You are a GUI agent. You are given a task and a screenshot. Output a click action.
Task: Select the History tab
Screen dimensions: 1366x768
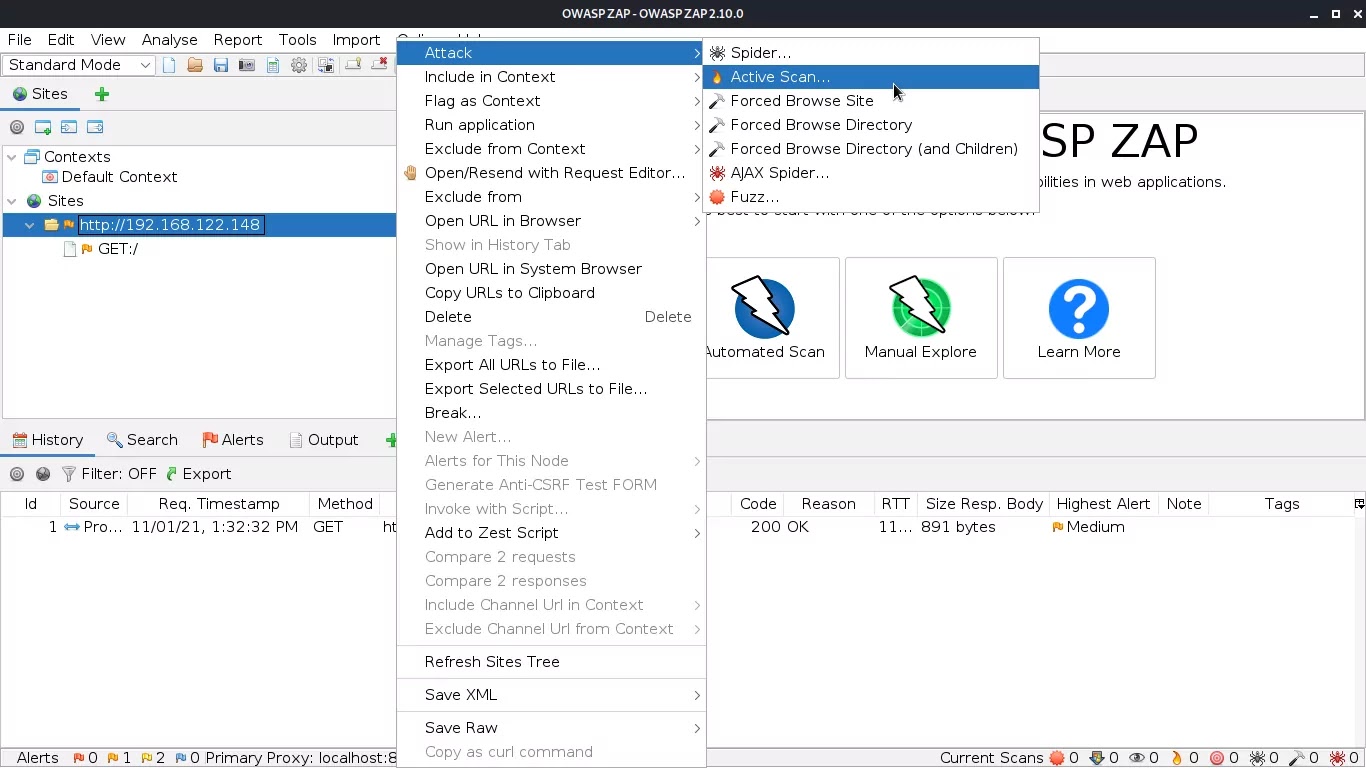(47, 440)
